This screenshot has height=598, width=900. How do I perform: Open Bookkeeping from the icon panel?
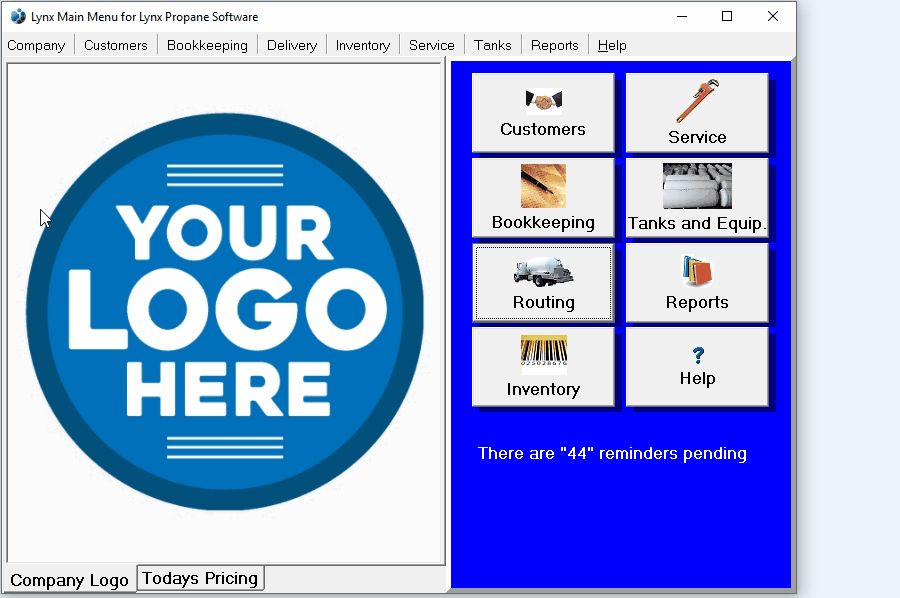[543, 198]
